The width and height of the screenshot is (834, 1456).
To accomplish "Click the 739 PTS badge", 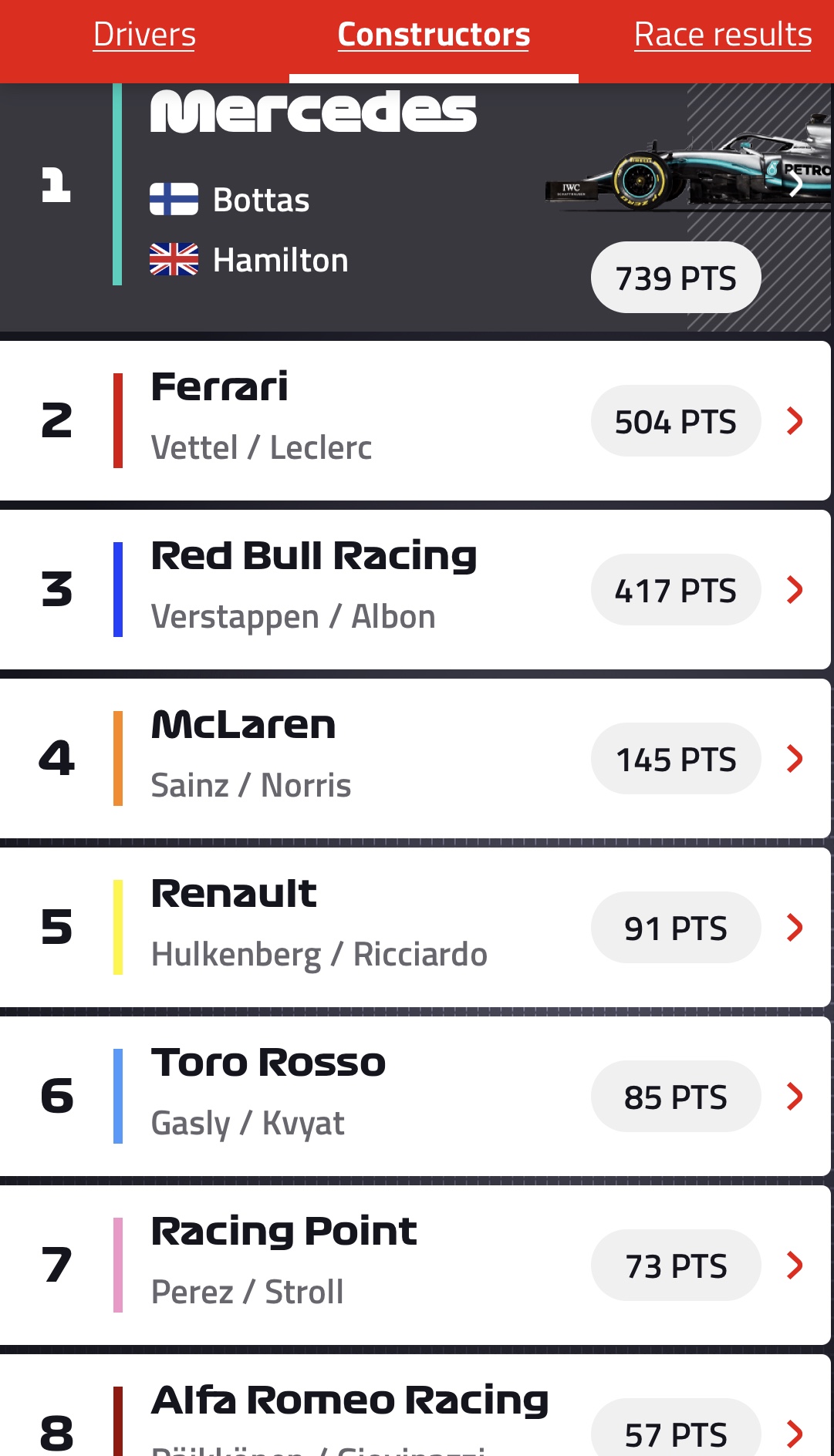I will [x=676, y=278].
